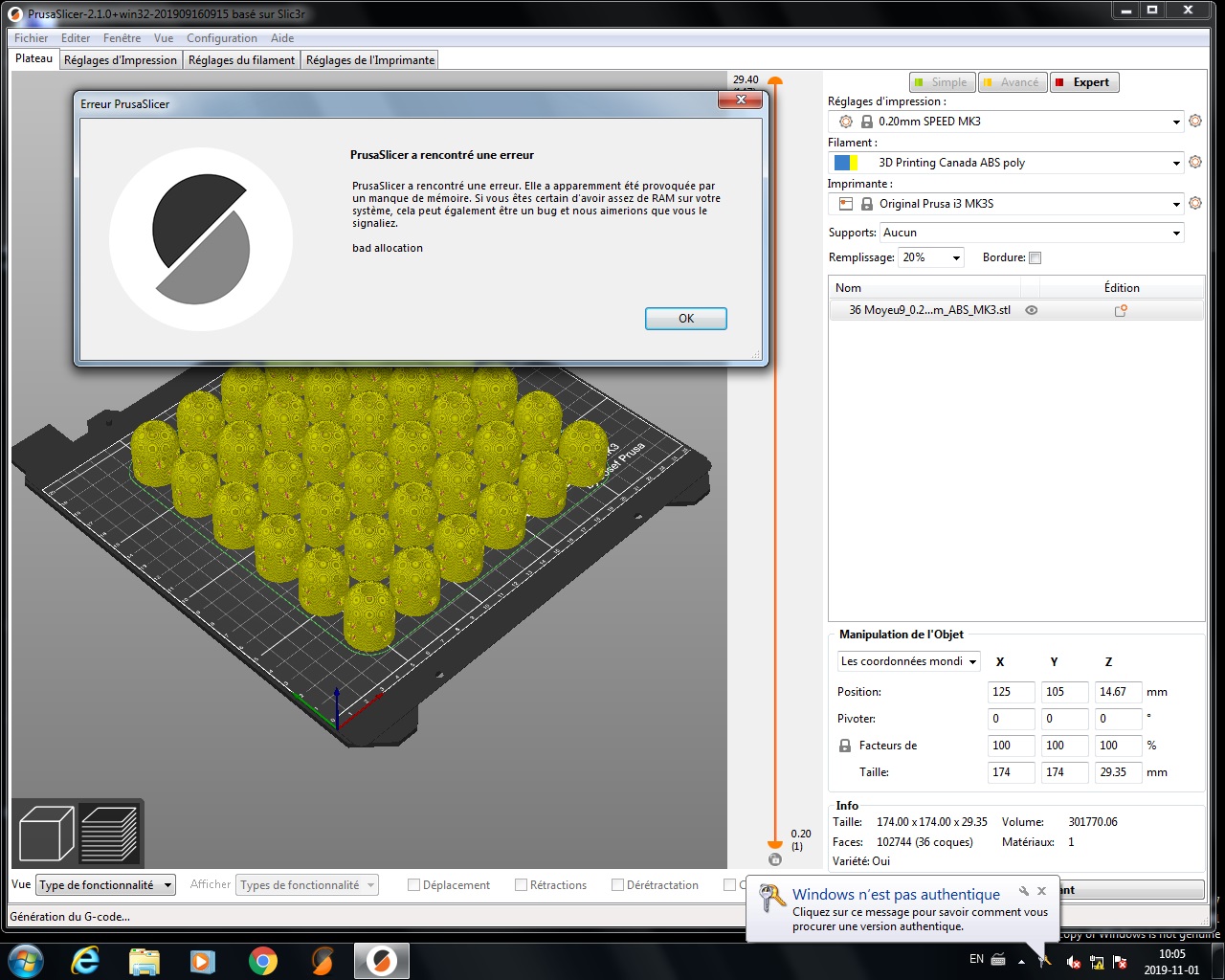The height and width of the screenshot is (980, 1225).
Task: Click the orange Slic3r taskbar icon
Action: point(323,961)
